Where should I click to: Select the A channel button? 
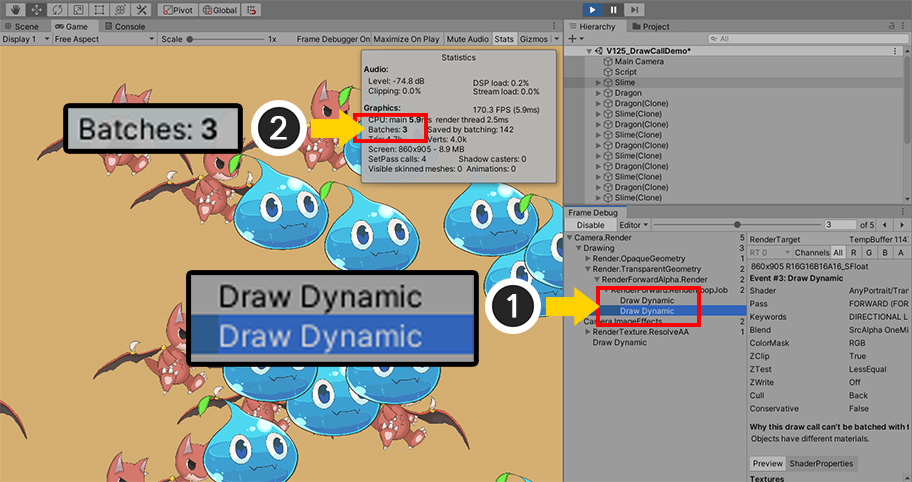[x=900, y=252]
